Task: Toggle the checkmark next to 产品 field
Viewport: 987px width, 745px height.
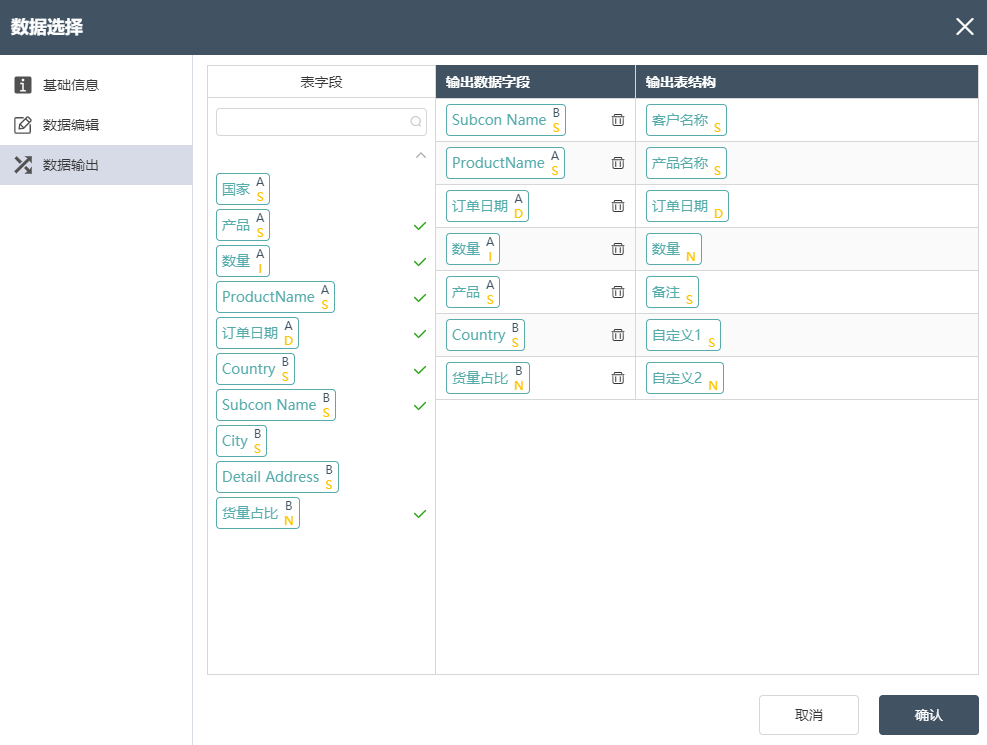Action: [x=420, y=226]
